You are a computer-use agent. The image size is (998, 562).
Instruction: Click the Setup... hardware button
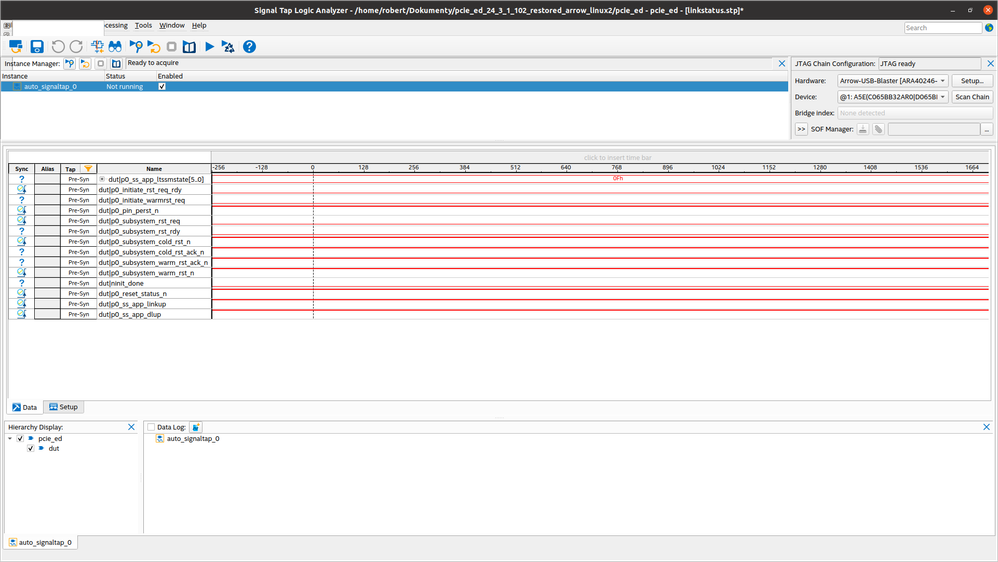(x=972, y=81)
